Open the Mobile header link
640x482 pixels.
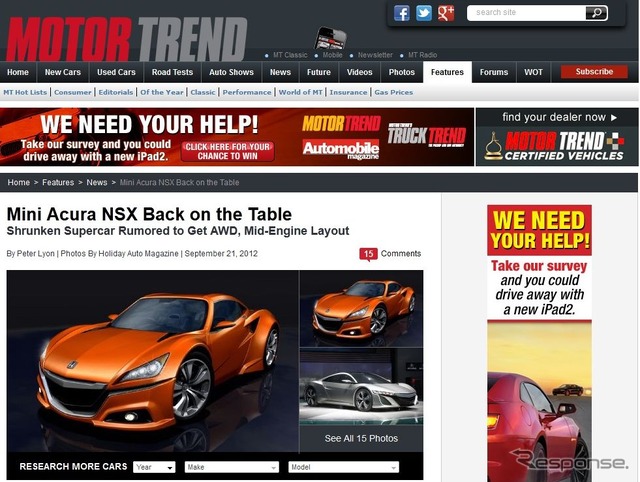click(x=332, y=55)
